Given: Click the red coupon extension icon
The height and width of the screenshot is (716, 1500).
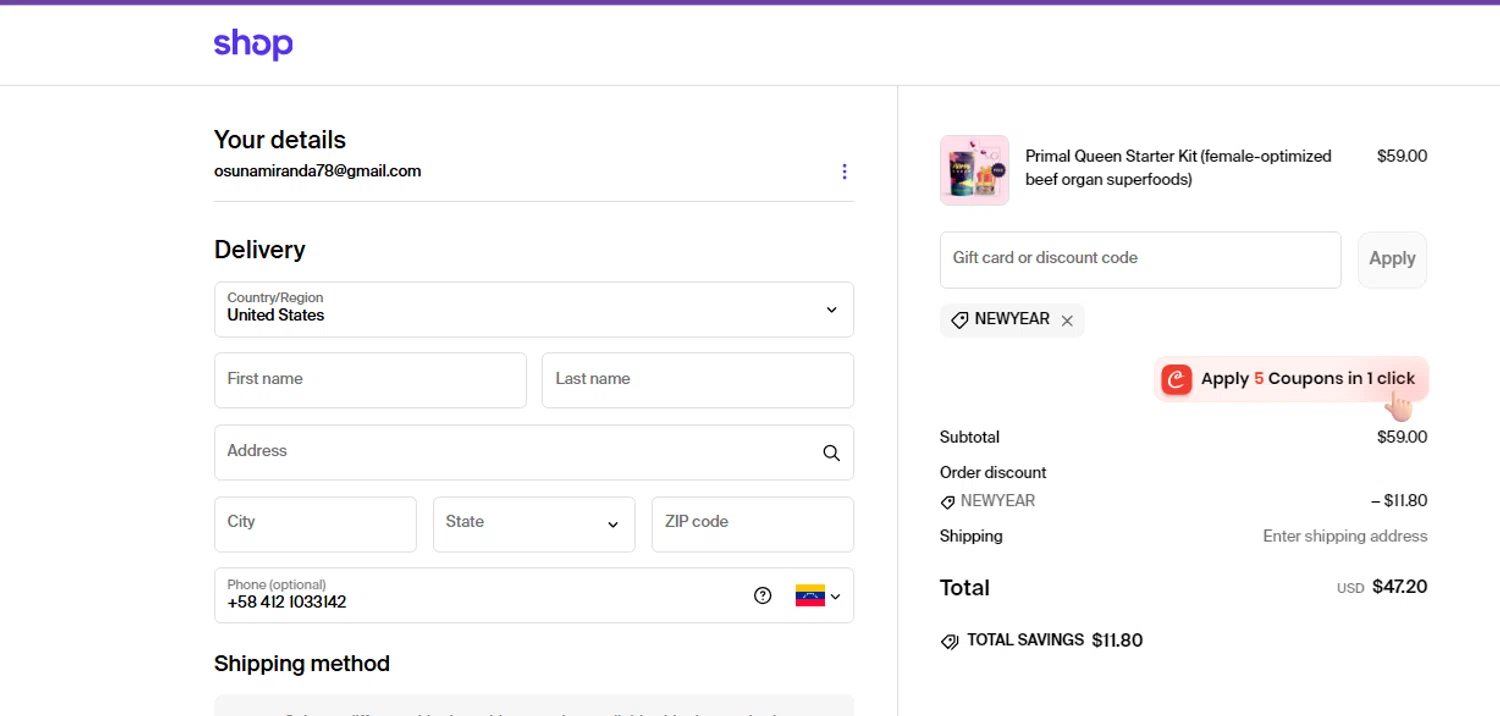Looking at the screenshot, I should coord(1176,379).
